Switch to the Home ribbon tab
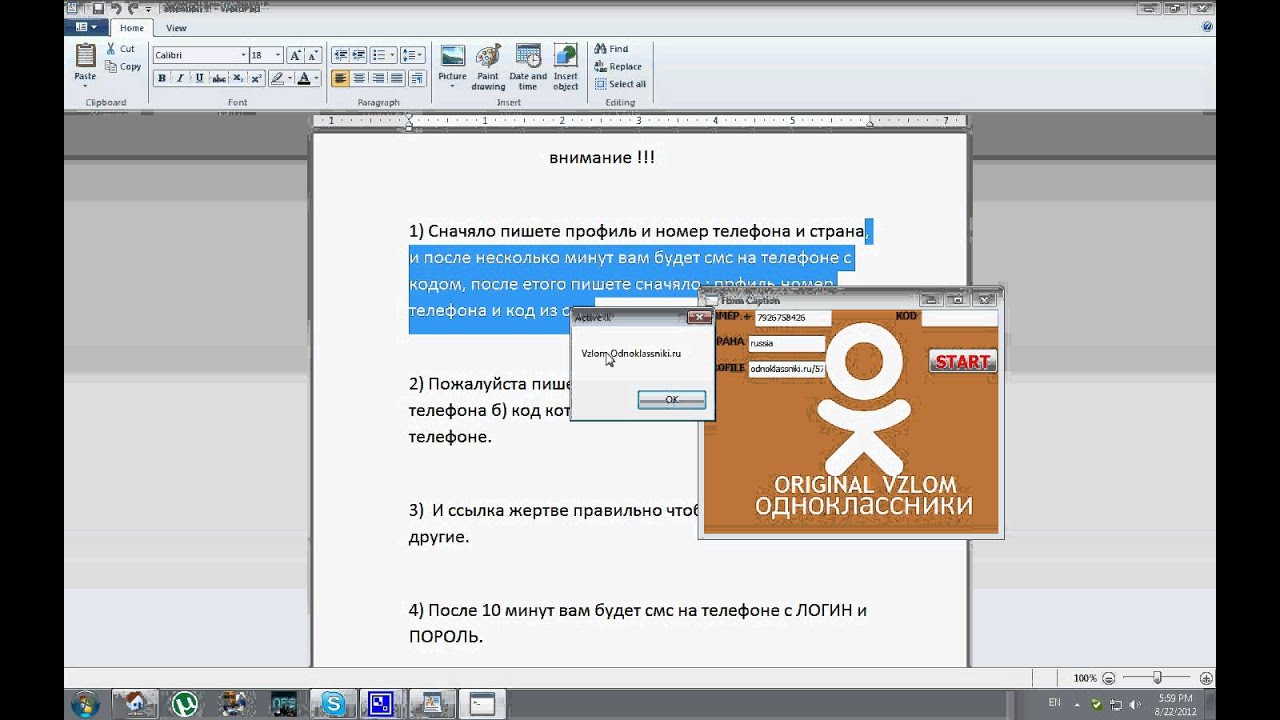Image resolution: width=1280 pixels, height=720 pixels. coord(132,28)
